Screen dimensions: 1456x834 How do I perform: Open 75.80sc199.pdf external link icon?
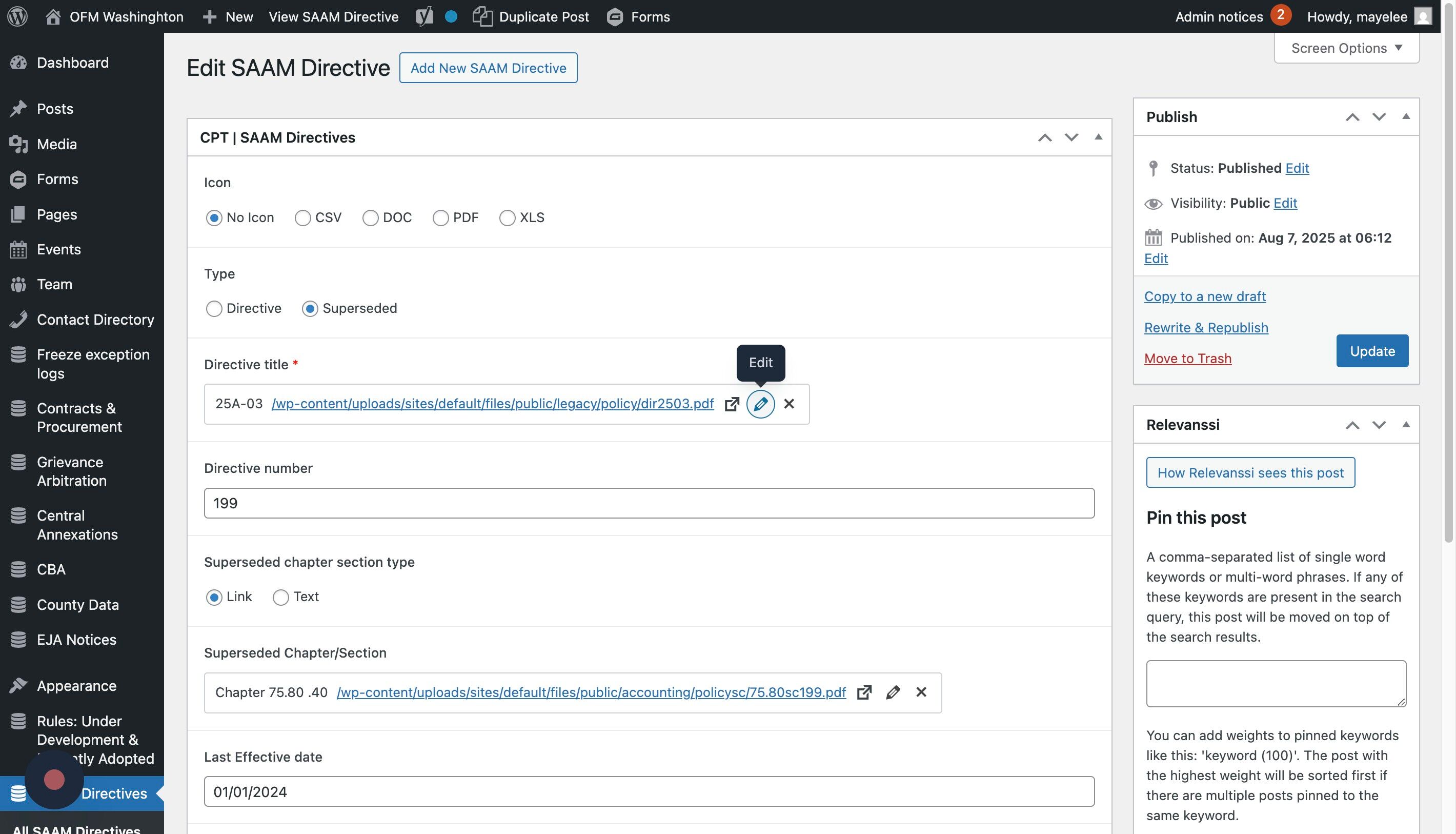click(x=863, y=692)
